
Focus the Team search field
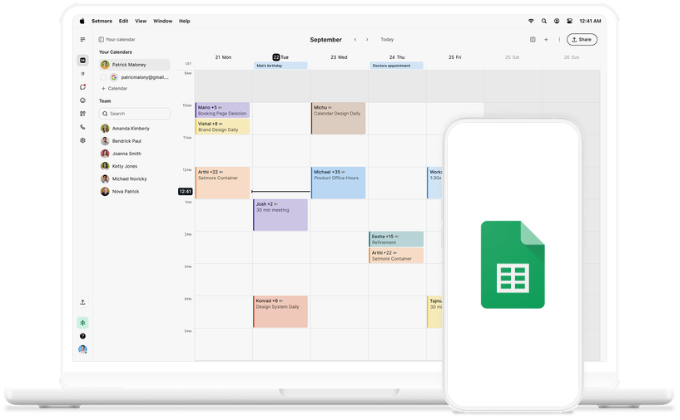tap(134, 114)
